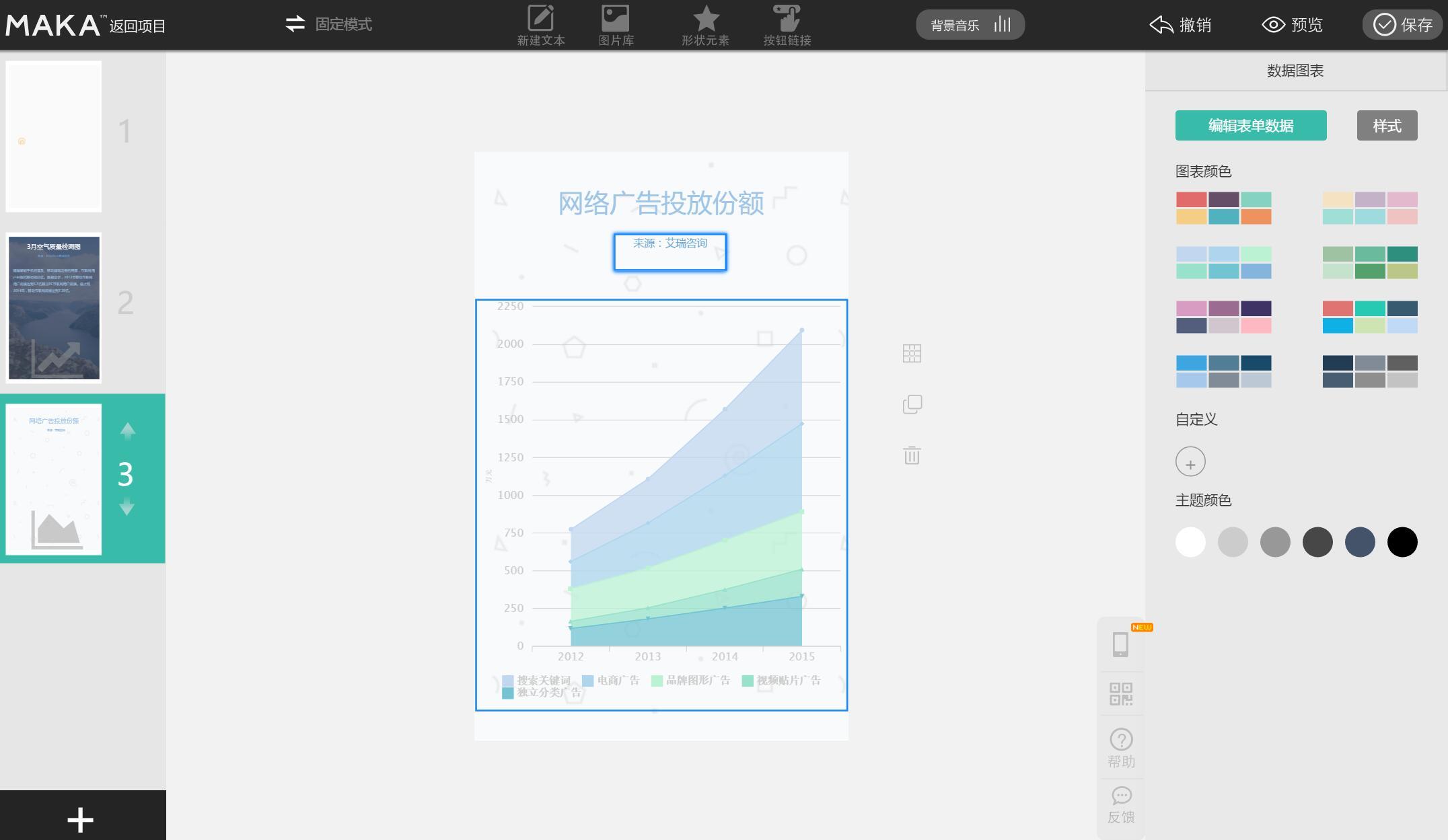Open 帮助 help
Screen dimensions: 1448x840
click(1121, 749)
